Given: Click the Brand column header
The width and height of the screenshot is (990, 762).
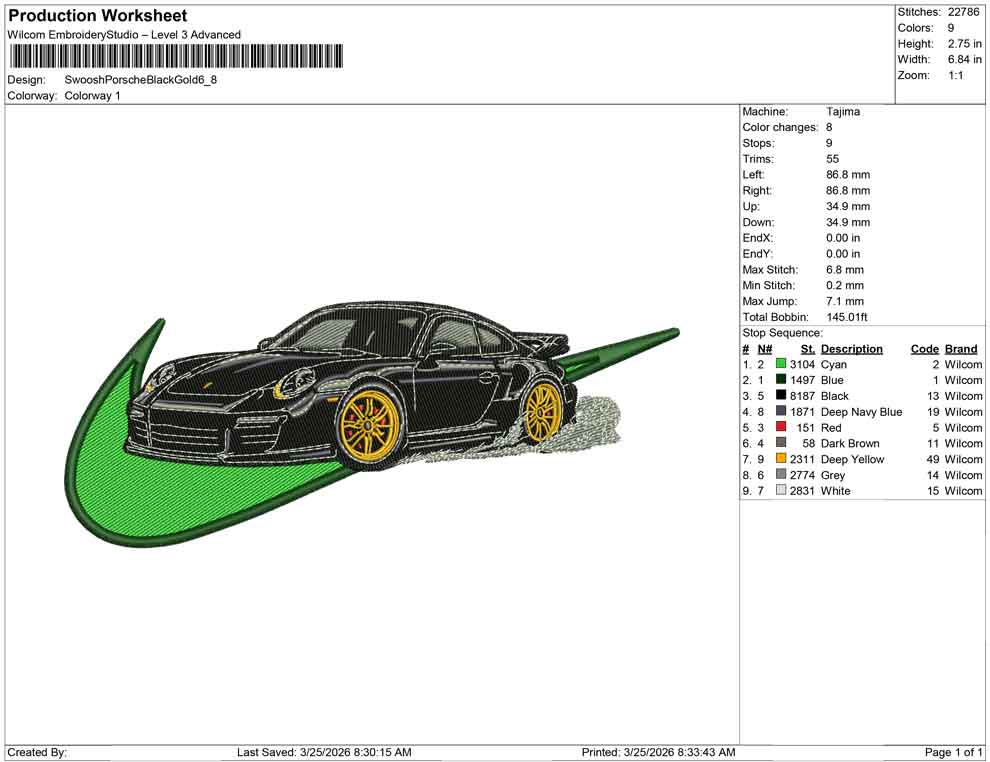Looking at the screenshot, I should (960, 348).
